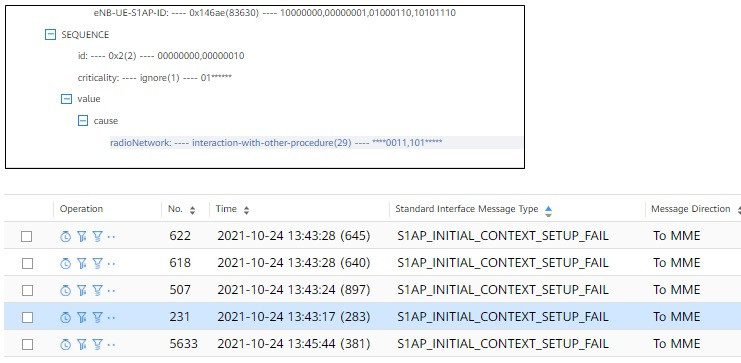Select the eNB-UE-S1AP-ID line

coord(275,13)
